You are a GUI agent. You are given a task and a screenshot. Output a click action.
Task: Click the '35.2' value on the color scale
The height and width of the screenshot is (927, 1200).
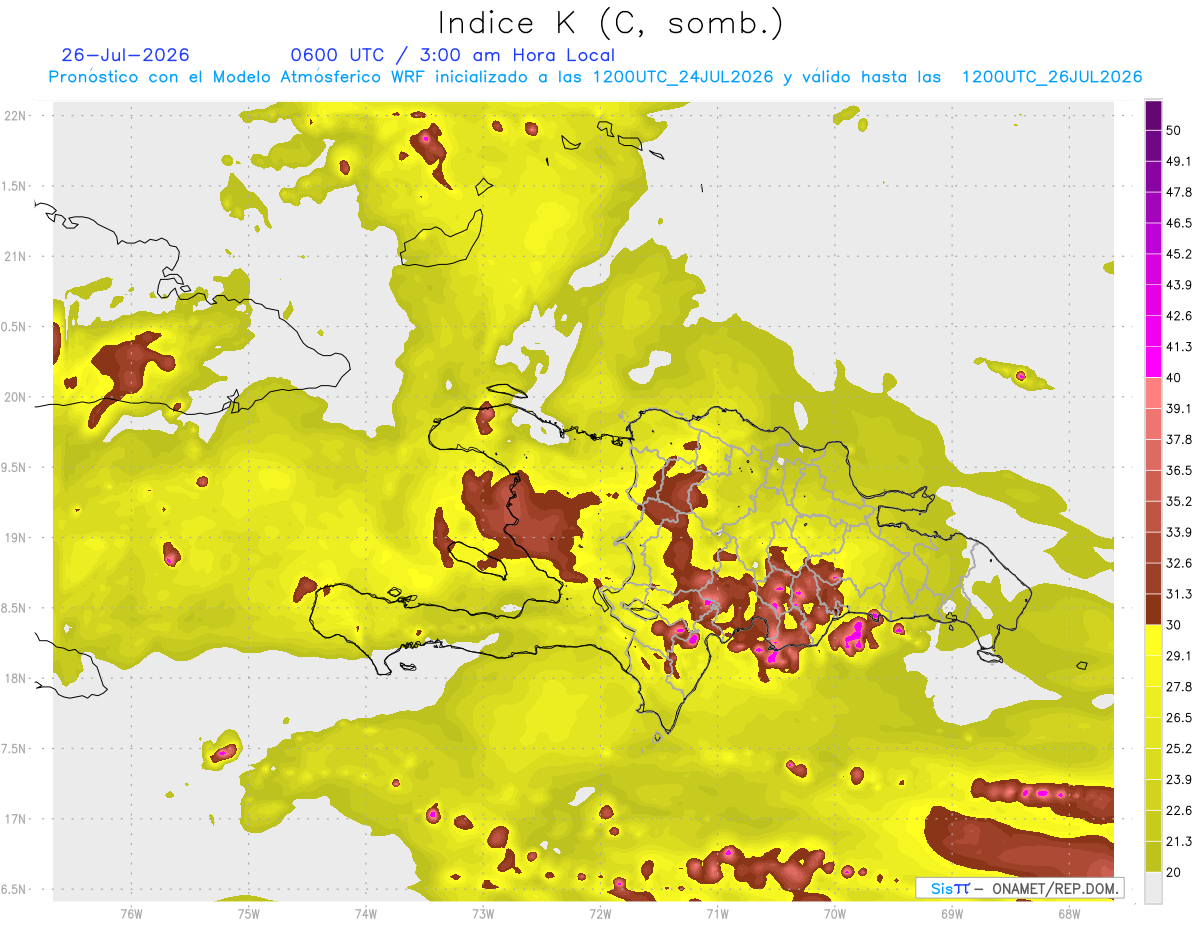(1178, 502)
